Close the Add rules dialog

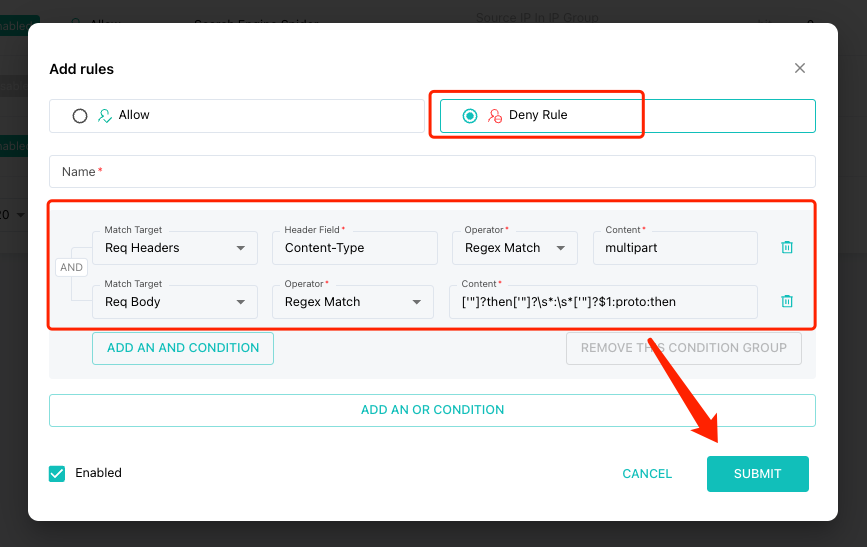coord(800,68)
